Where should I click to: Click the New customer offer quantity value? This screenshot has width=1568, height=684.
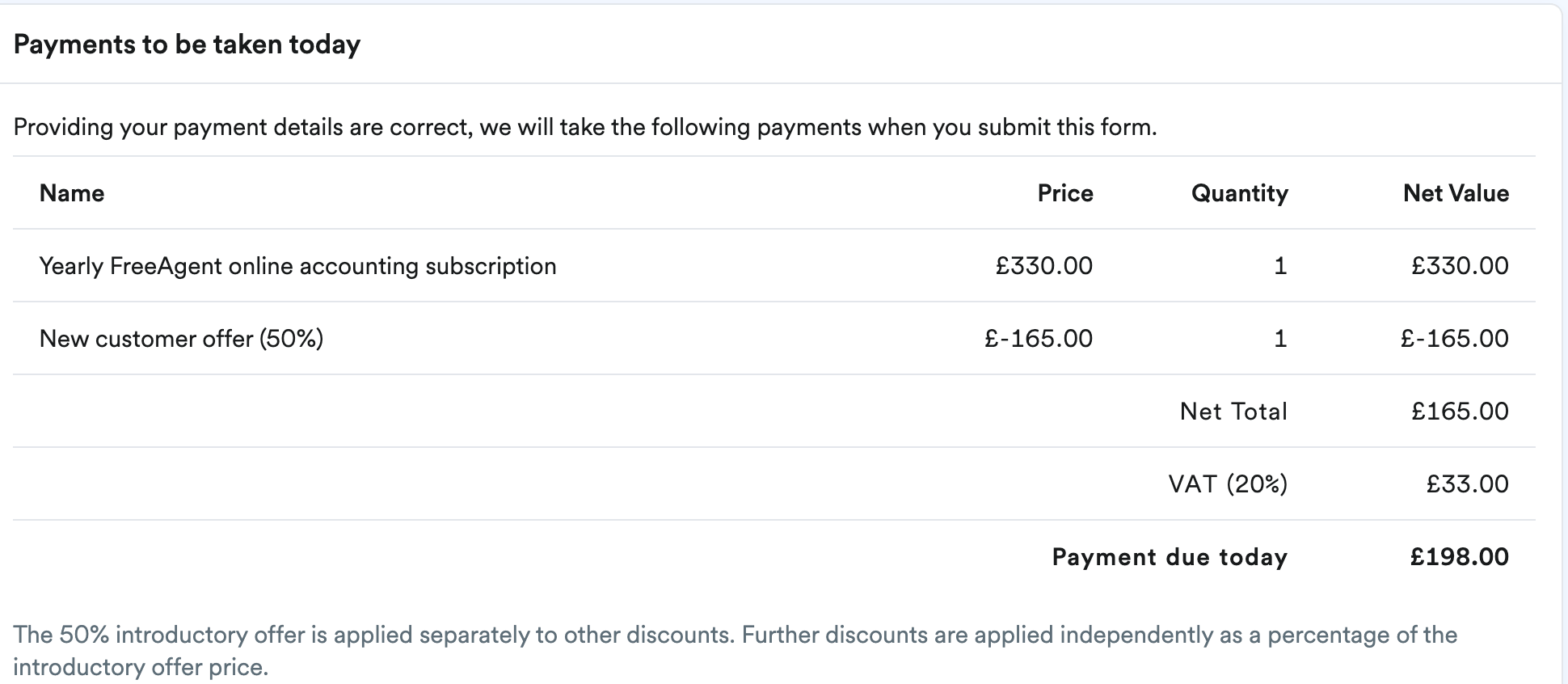coord(1279,339)
